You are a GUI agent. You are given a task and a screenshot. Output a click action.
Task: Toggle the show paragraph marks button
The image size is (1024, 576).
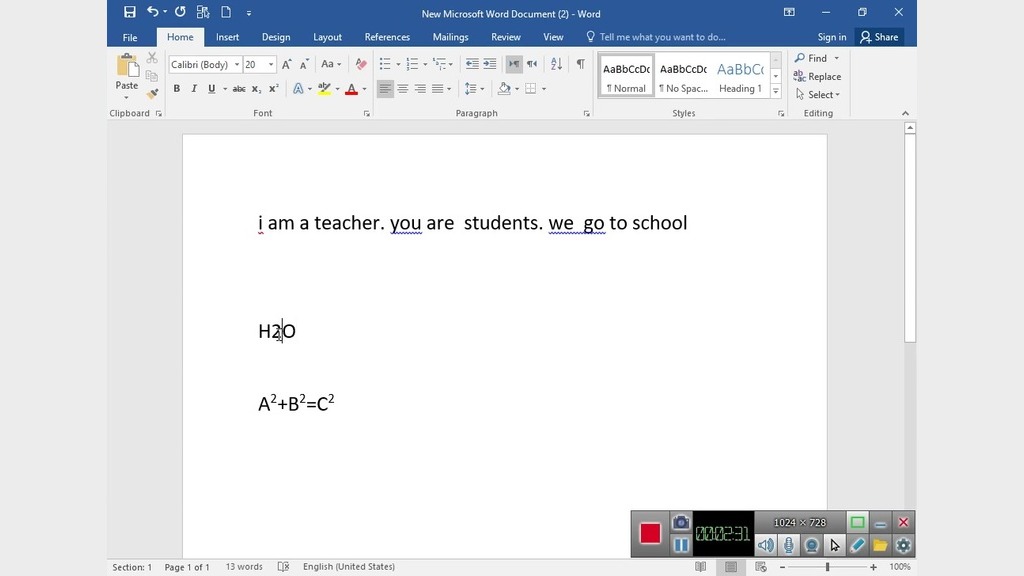(581, 64)
